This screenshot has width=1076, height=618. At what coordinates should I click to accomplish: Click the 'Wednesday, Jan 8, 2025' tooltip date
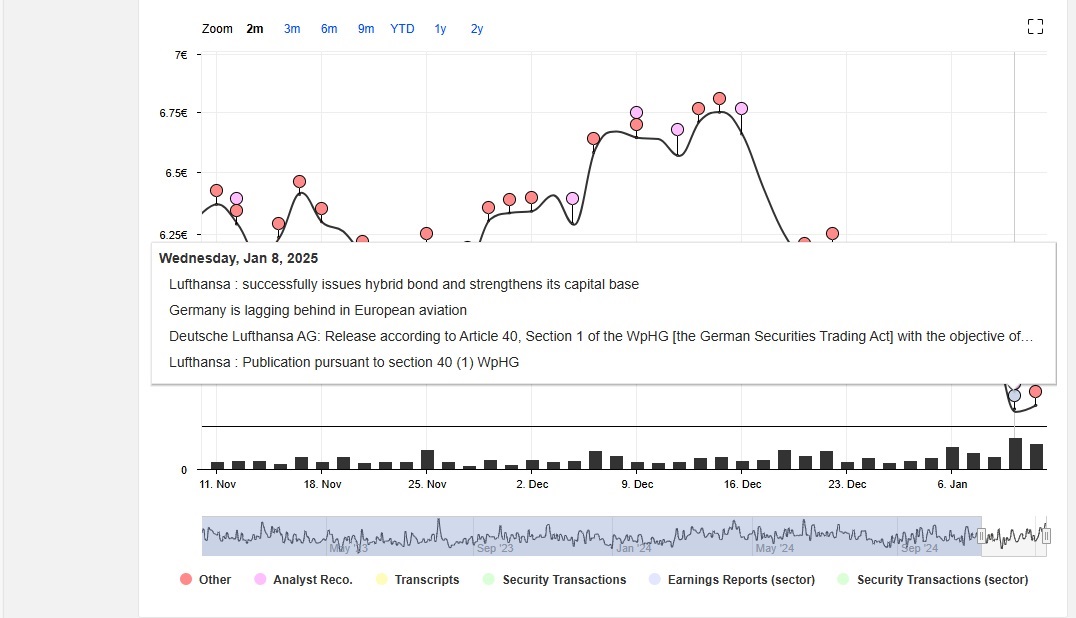(x=238, y=259)
